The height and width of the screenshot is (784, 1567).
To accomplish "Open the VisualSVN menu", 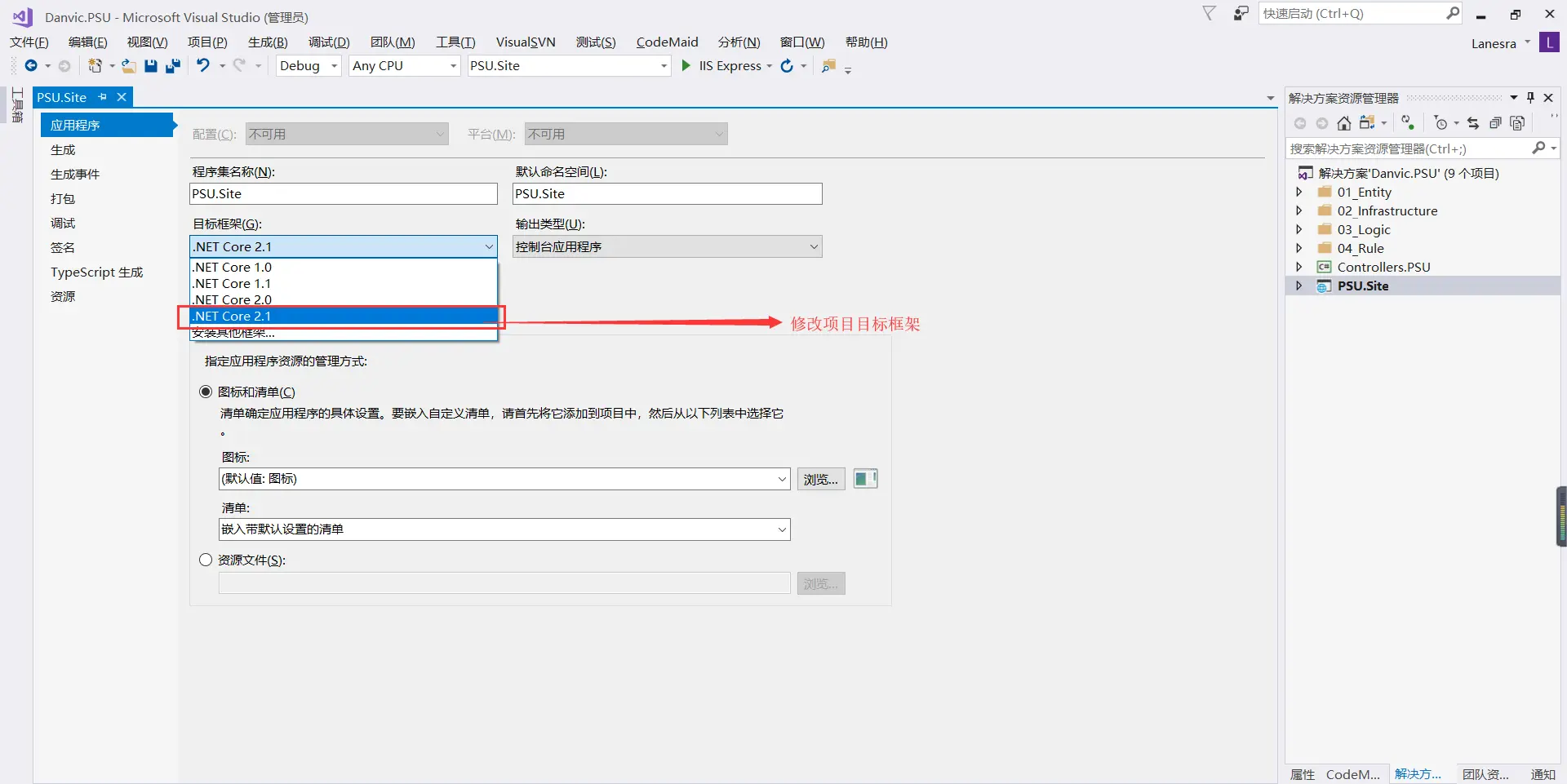I will click(x=526, y=42).
